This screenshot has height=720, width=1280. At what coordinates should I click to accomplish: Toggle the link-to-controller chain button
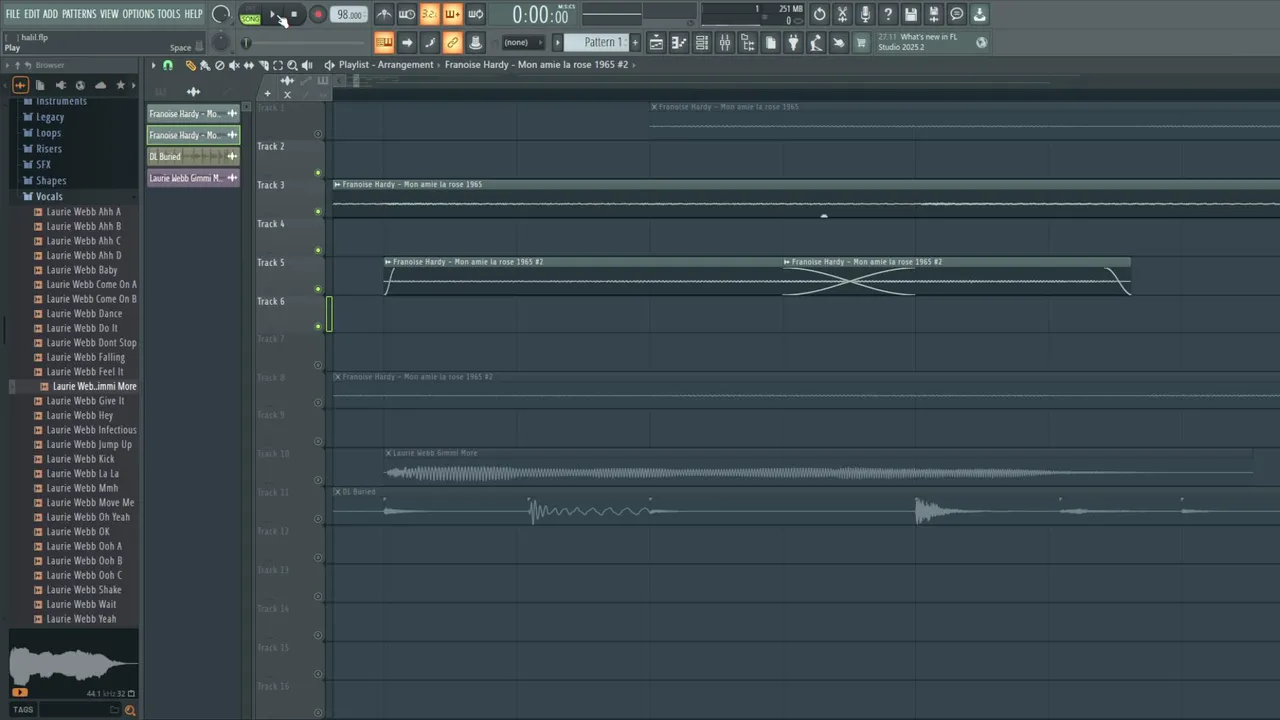tap(452, 42)
